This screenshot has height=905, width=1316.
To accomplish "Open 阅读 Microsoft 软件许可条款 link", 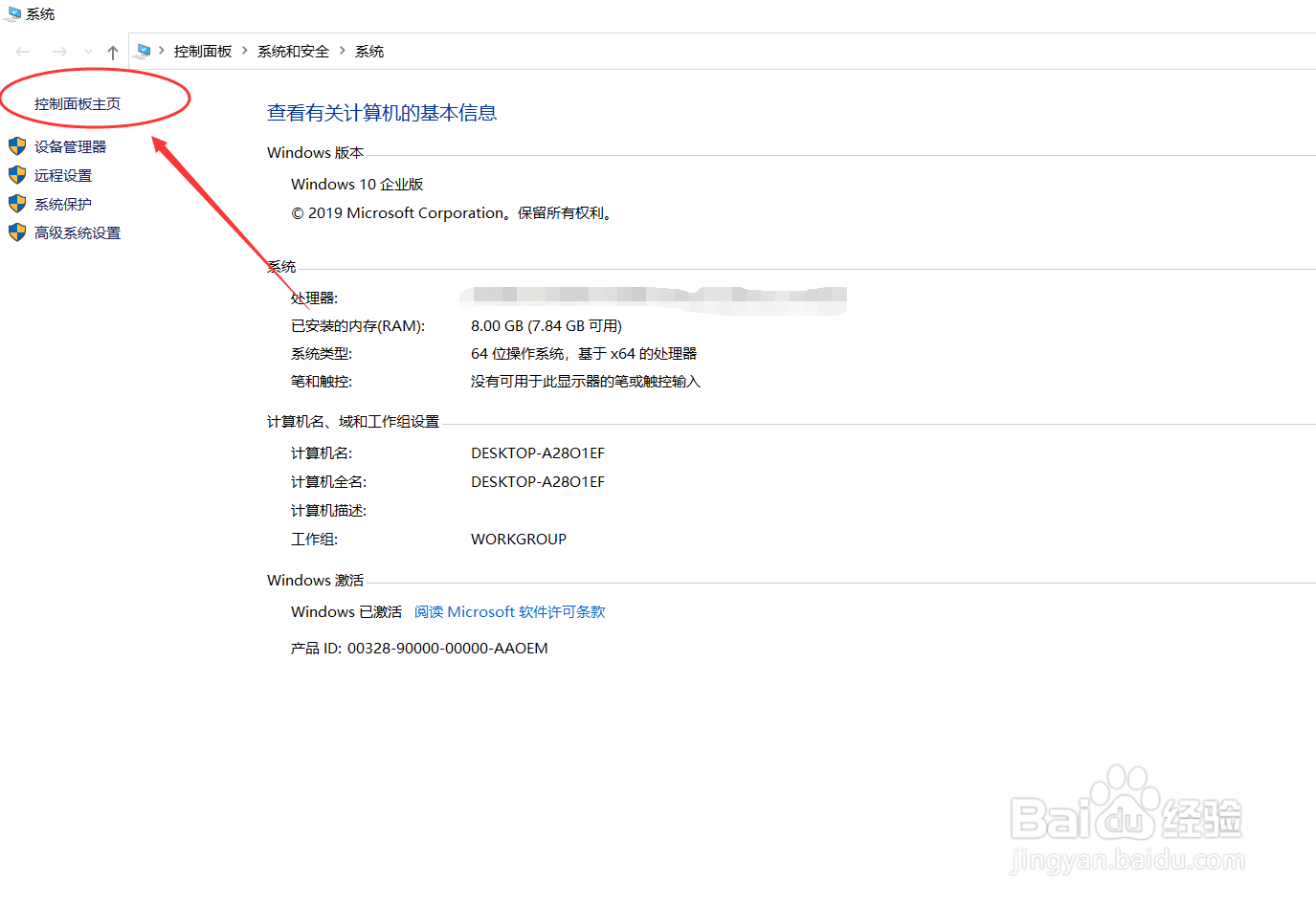I will tap(509, 611).
